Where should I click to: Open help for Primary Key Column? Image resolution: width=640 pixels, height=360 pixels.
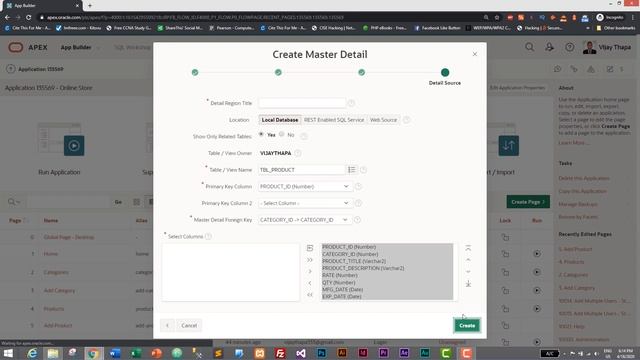[x=358, y=187]
